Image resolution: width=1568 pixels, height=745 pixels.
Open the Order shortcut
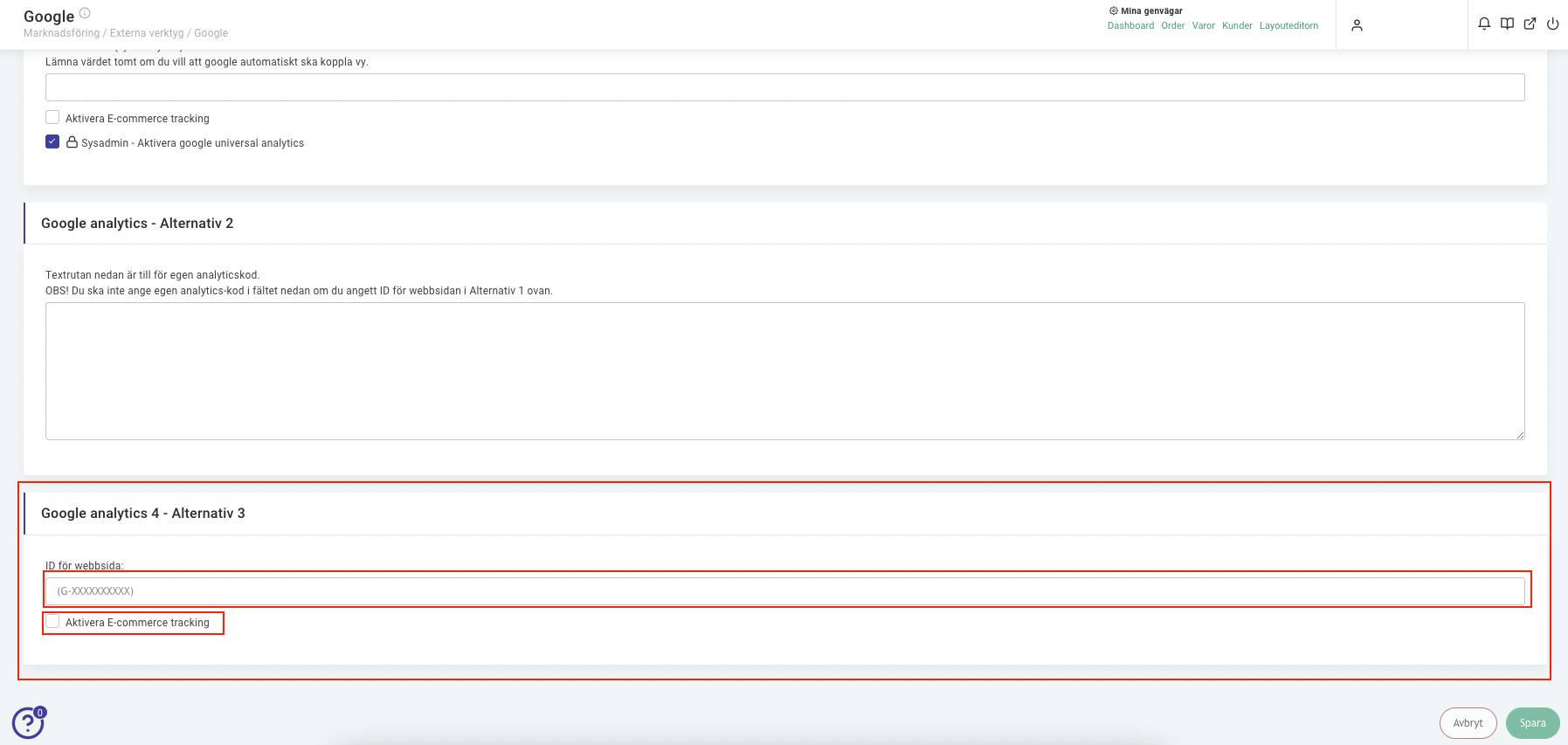click(x=1173, y=25)
